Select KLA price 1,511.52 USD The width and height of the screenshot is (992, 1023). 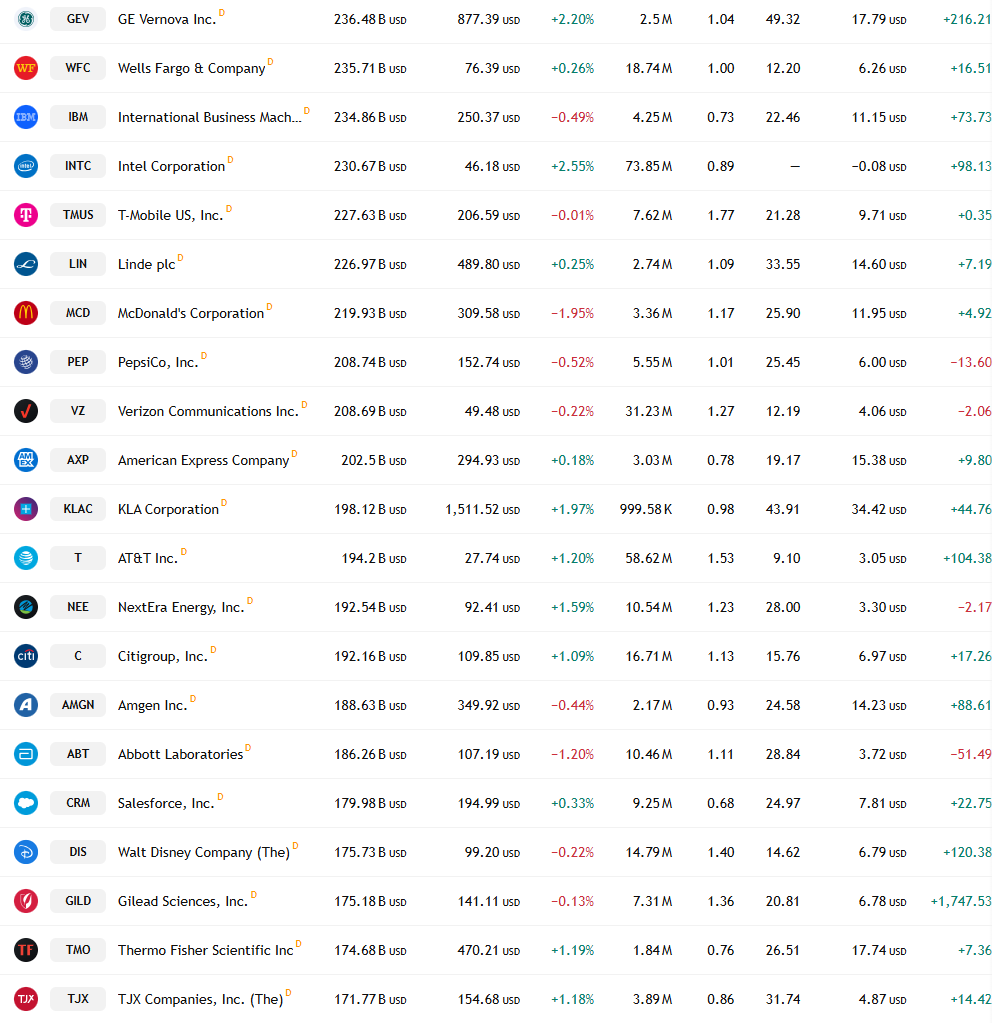point(482,509)
